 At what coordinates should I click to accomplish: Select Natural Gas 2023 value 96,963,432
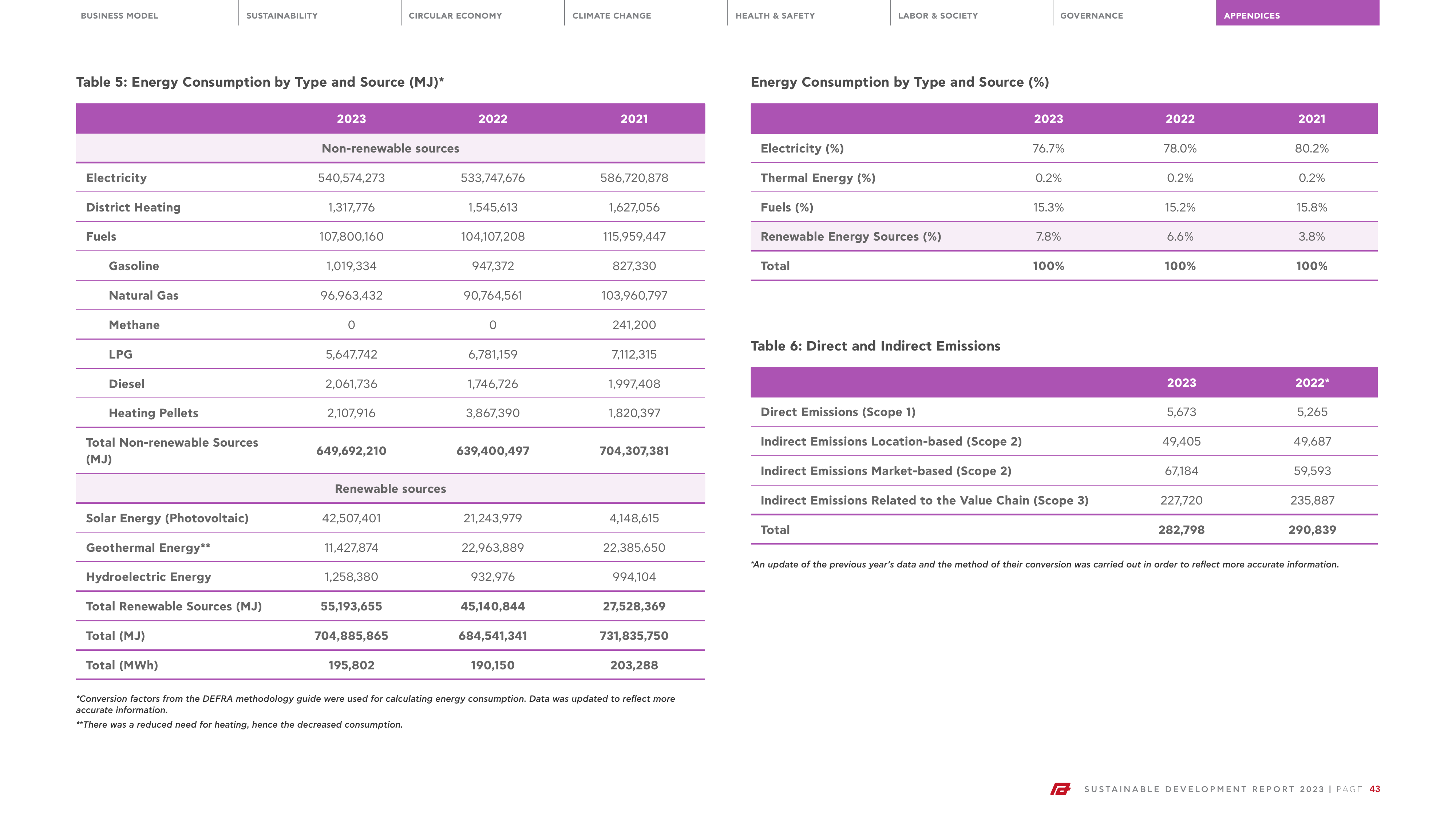(x=351, y=296)
